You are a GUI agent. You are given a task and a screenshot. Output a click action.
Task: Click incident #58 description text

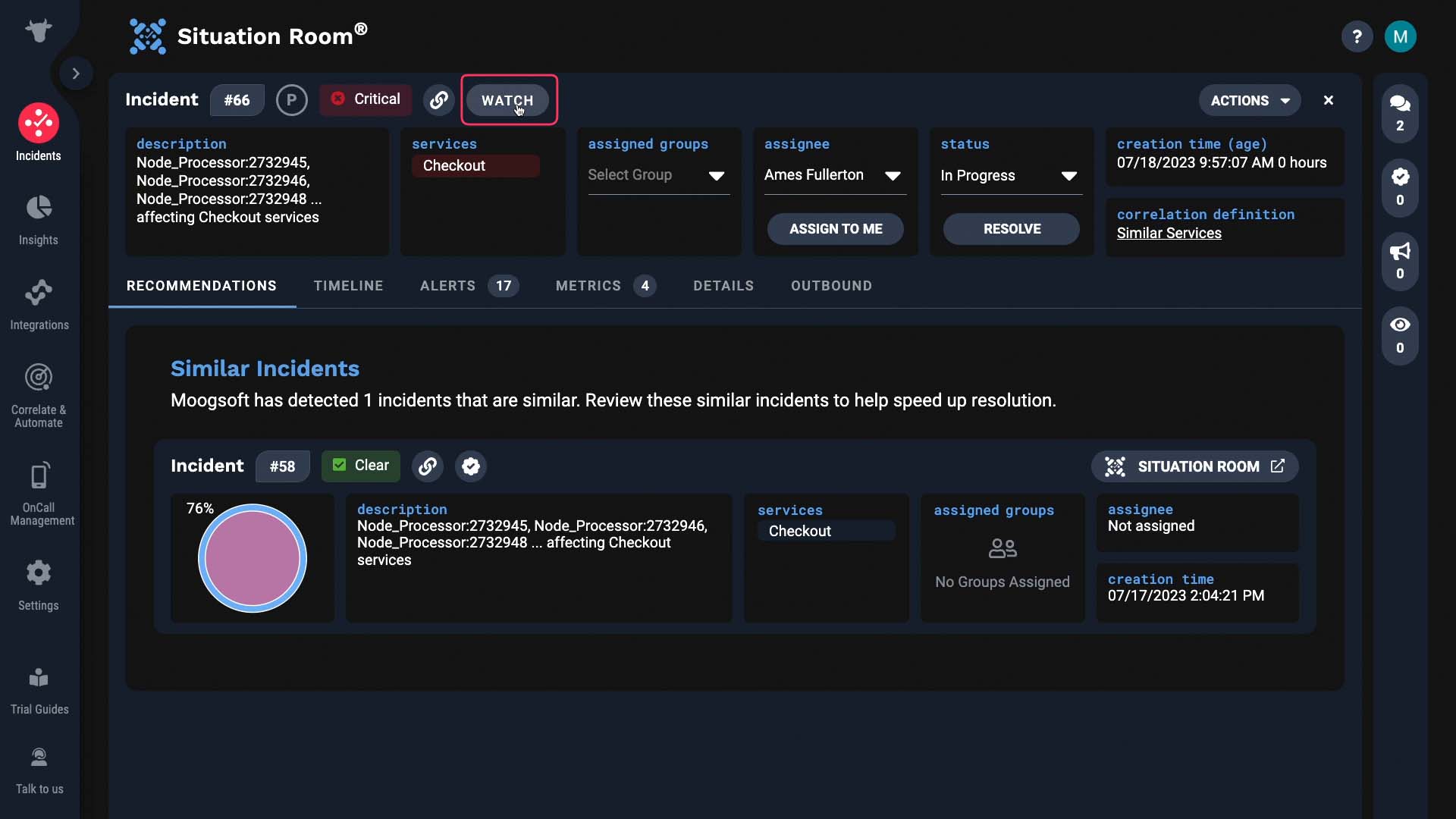tap(532, 543)
